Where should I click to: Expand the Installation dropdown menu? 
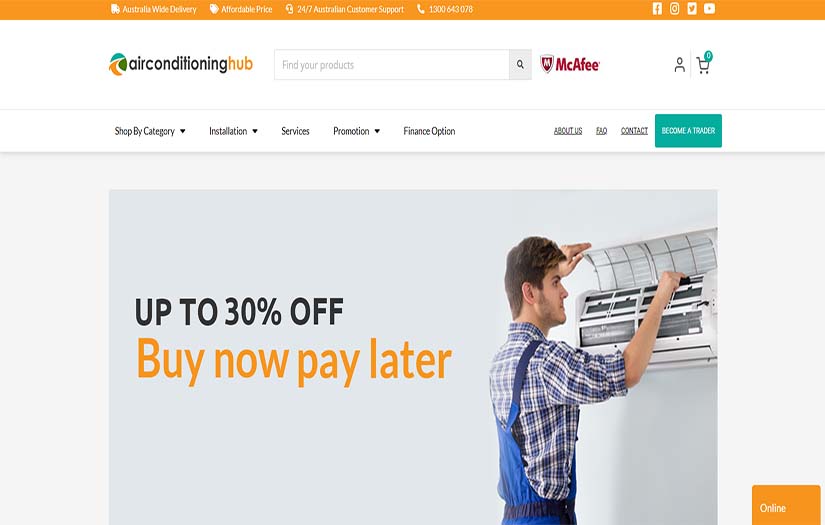(233, 131)
